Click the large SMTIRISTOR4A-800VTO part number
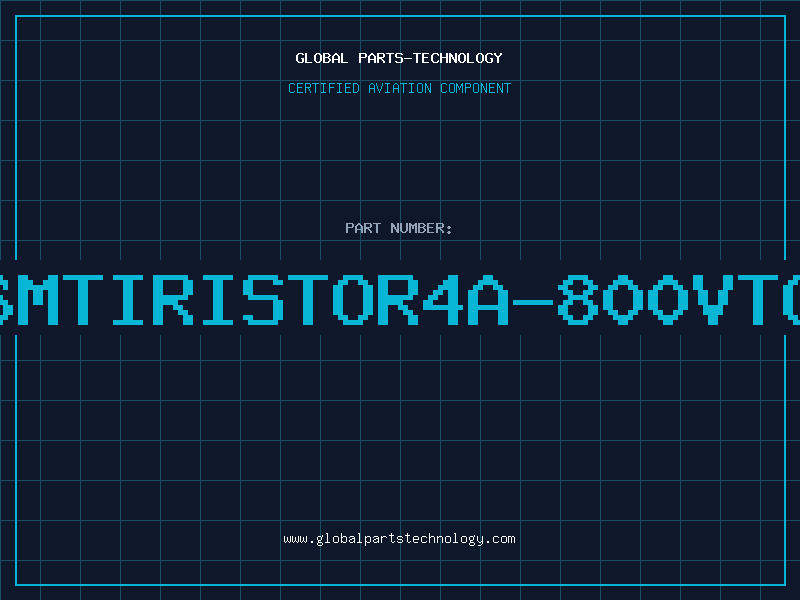 coord(400,300)
